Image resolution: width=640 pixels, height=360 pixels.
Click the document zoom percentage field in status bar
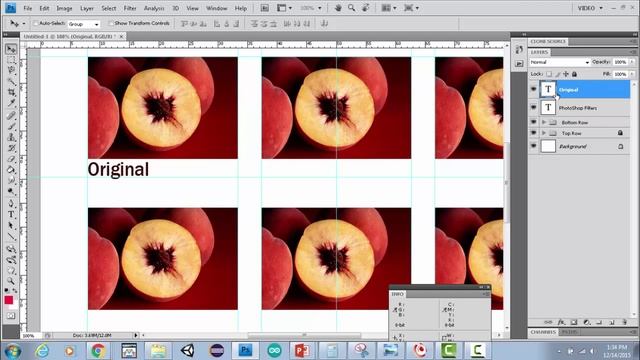(x=29, y=336)
